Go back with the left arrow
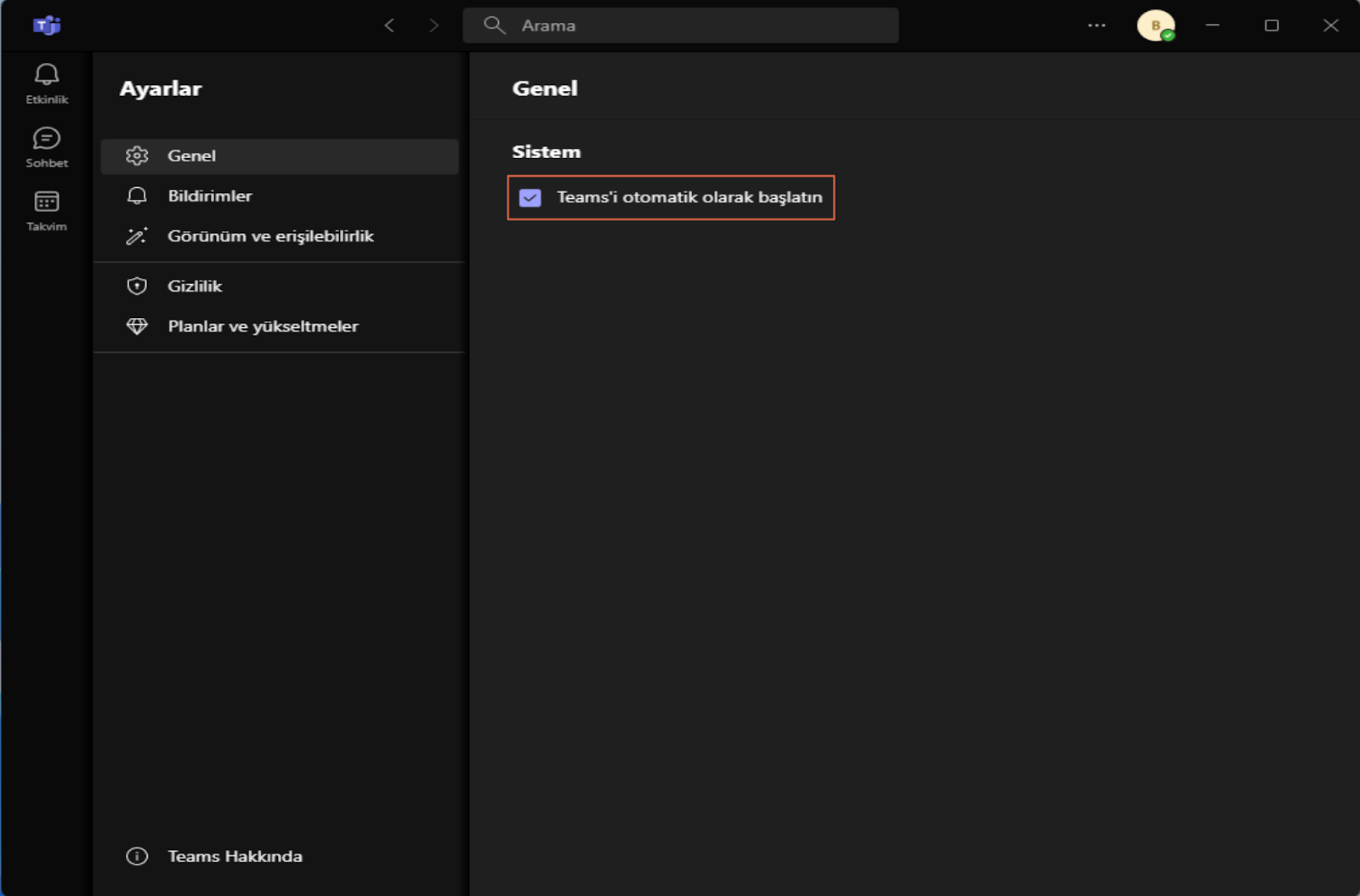Screen dimensions: 1360x896 point(389,26)
